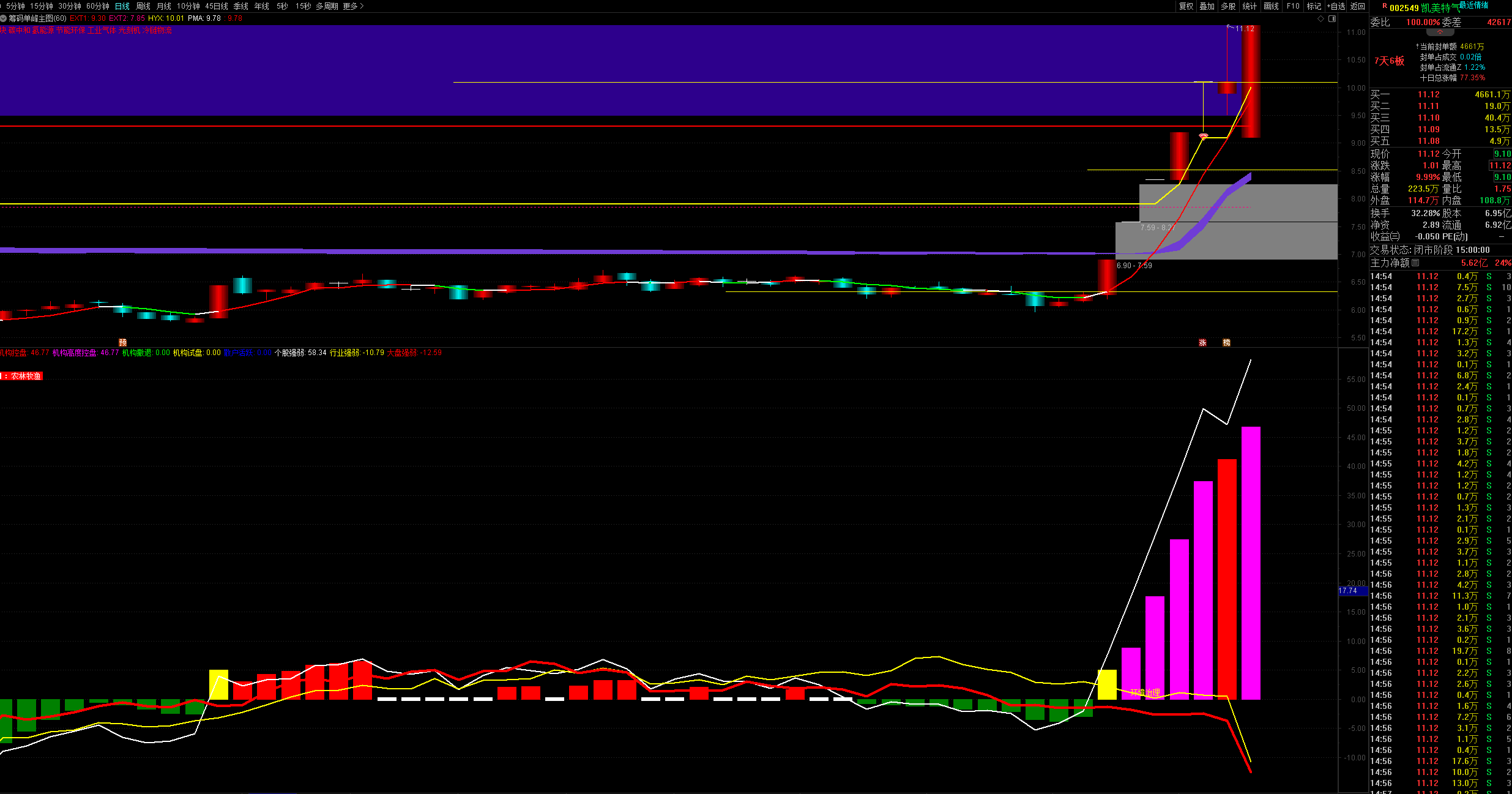This screenshot has height=794, width=1512.
Task: Click the red R marker before stock code
Action: click(1385, 6)
